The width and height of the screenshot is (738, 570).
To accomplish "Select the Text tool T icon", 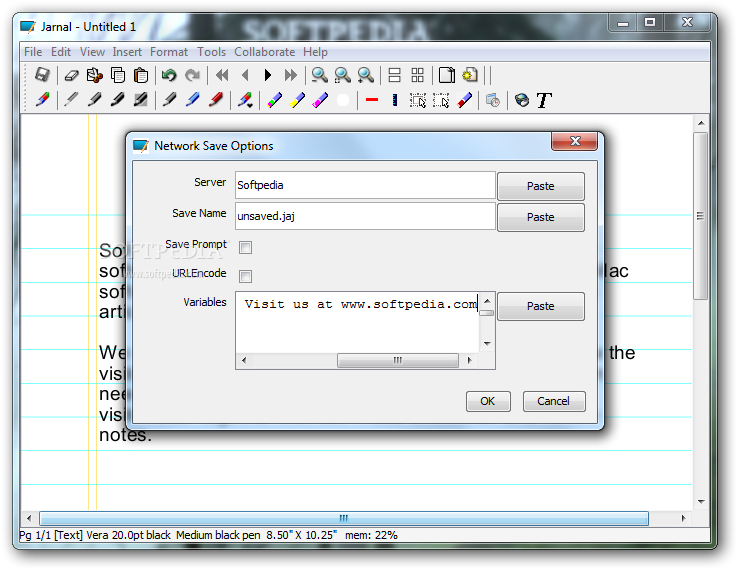I will (x=544, y=100).
